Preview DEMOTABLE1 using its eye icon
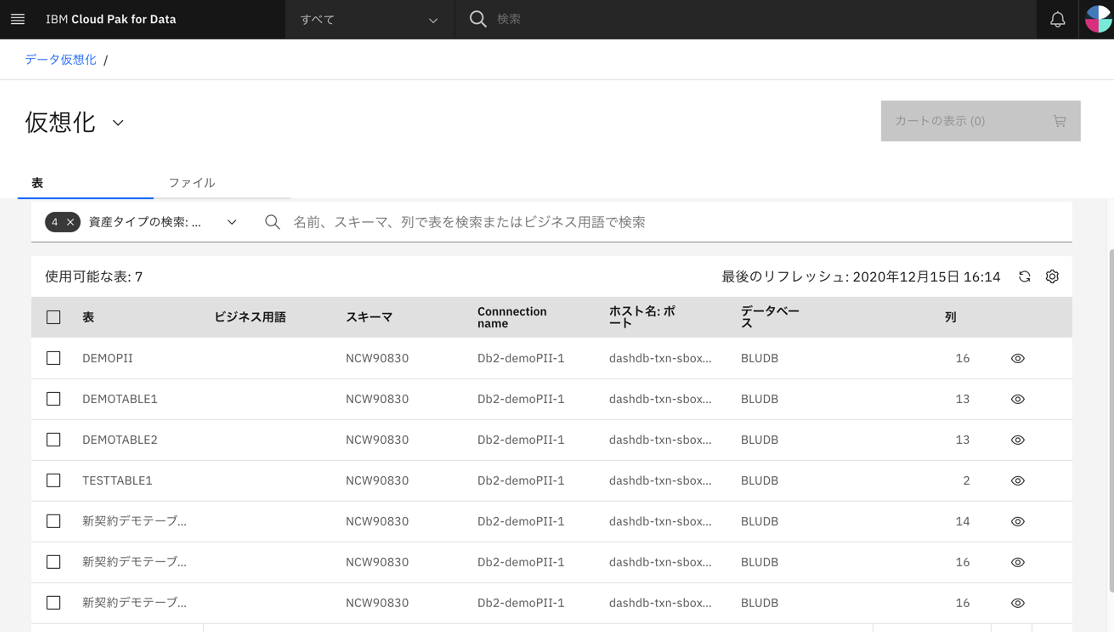The height and width of the screenshot is (632, 1114). point(1017,399)
